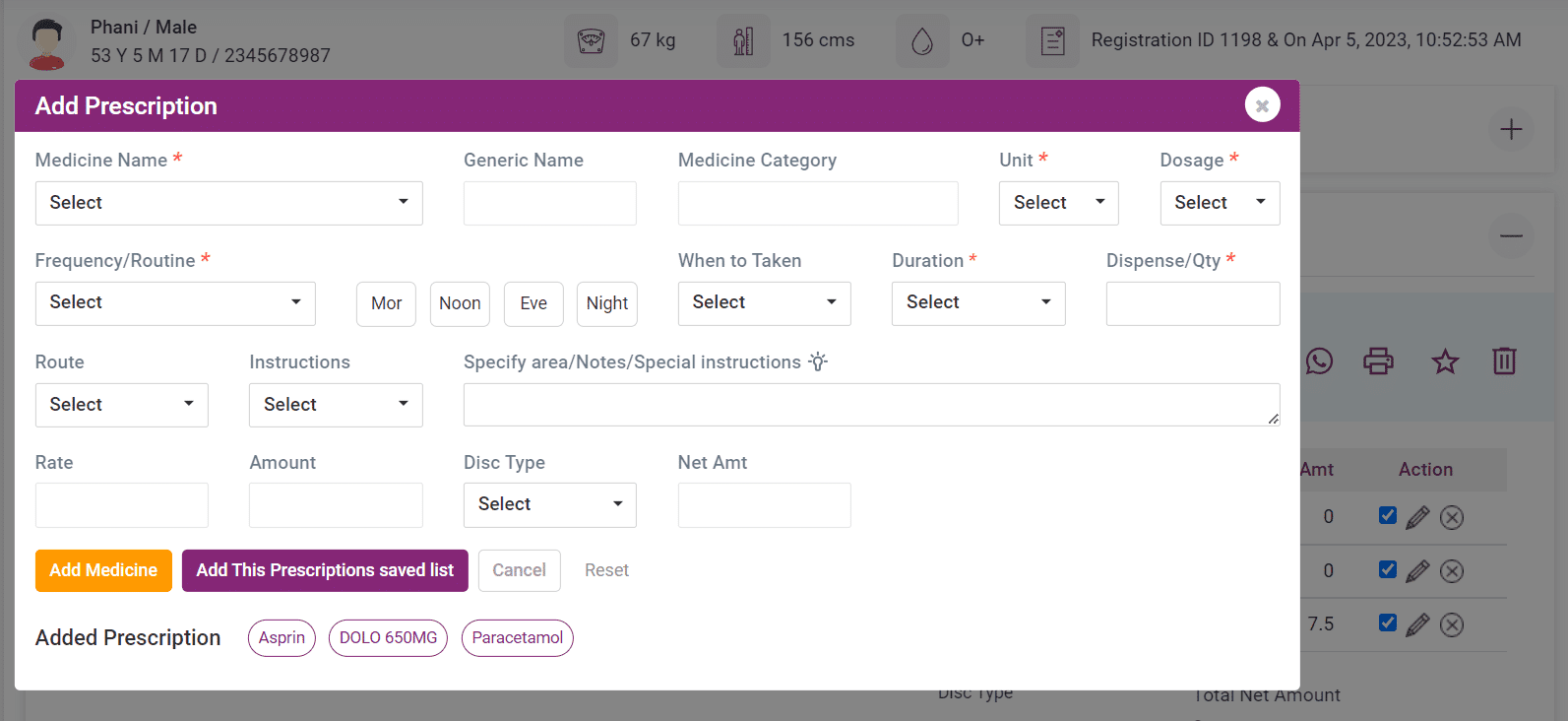This screenshot has width=1568, height=721.
Task: Click the plus icon at top right
Action: point(1510,129)
